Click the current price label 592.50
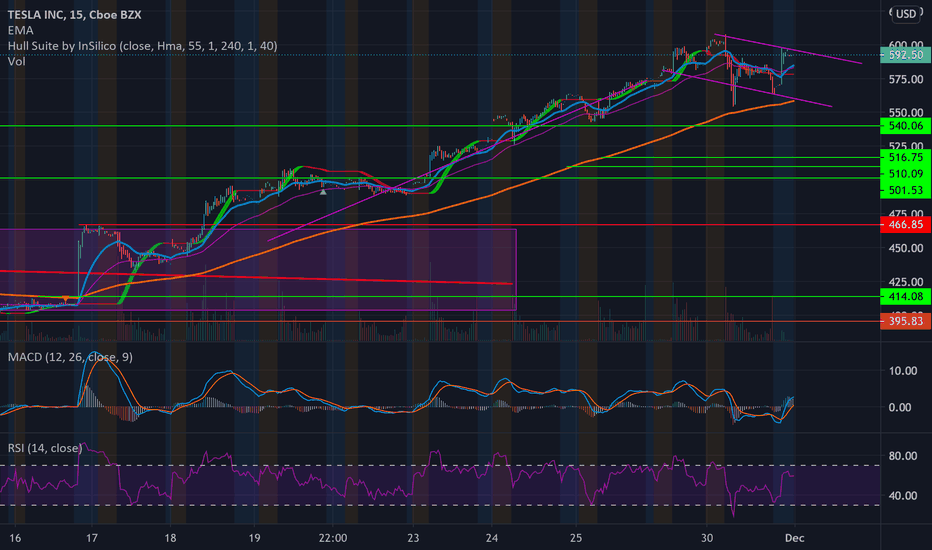 click(905, 55)
